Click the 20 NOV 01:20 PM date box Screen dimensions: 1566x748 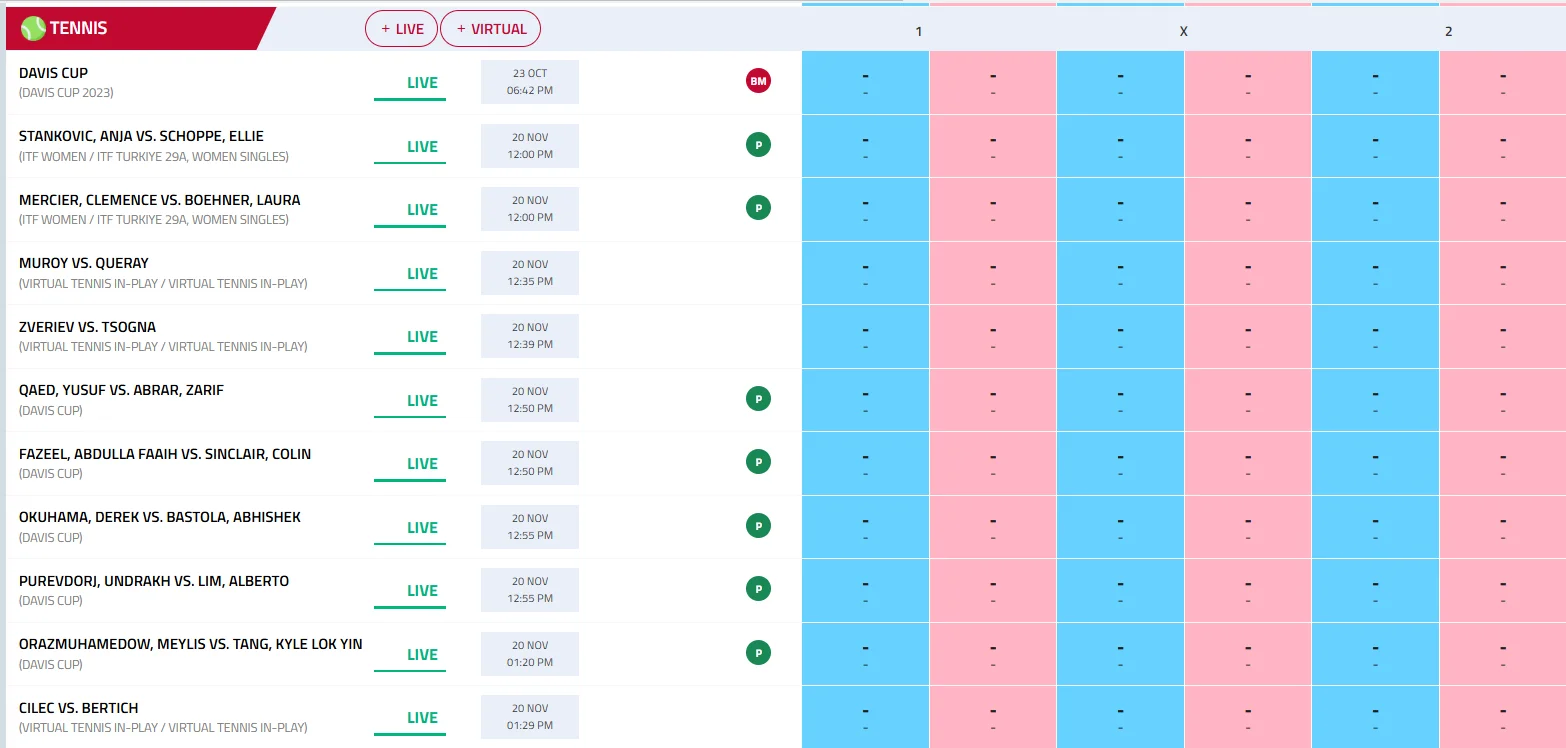point(530,654)
